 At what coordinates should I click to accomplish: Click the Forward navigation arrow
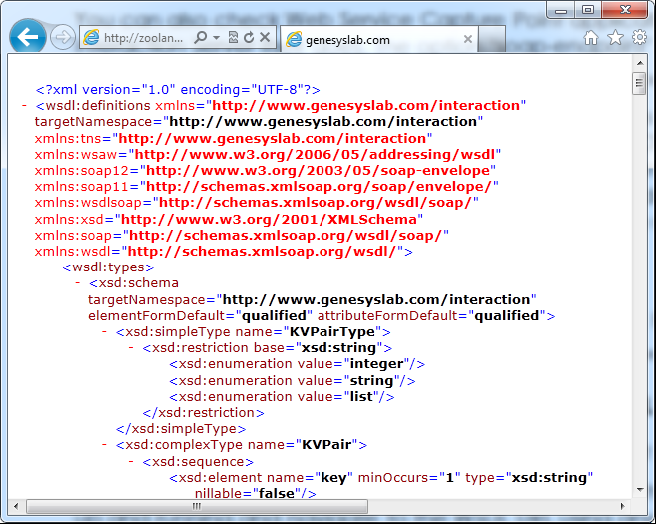coord(62,38)
